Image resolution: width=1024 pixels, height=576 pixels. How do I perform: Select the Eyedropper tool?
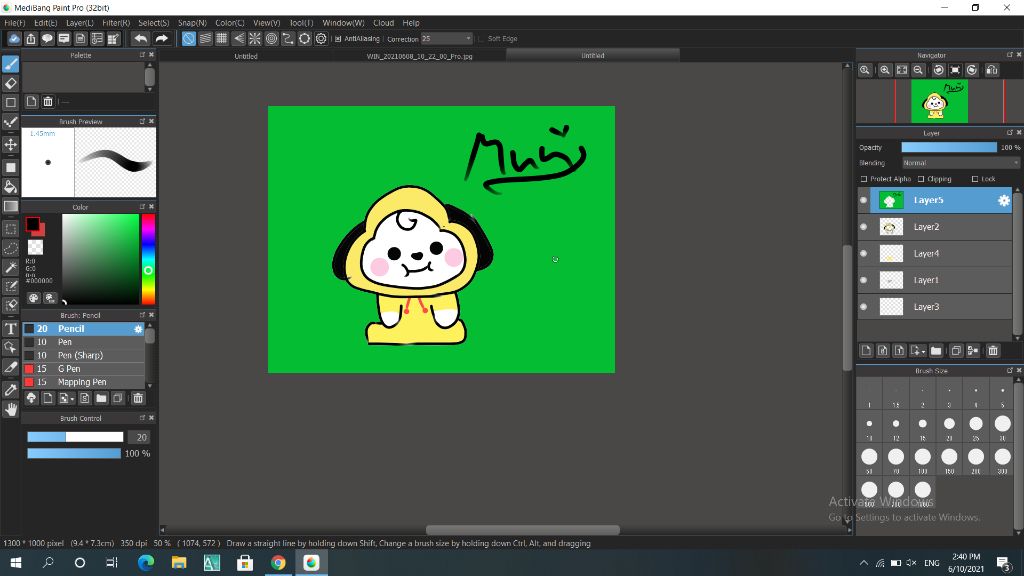[10, 390]
